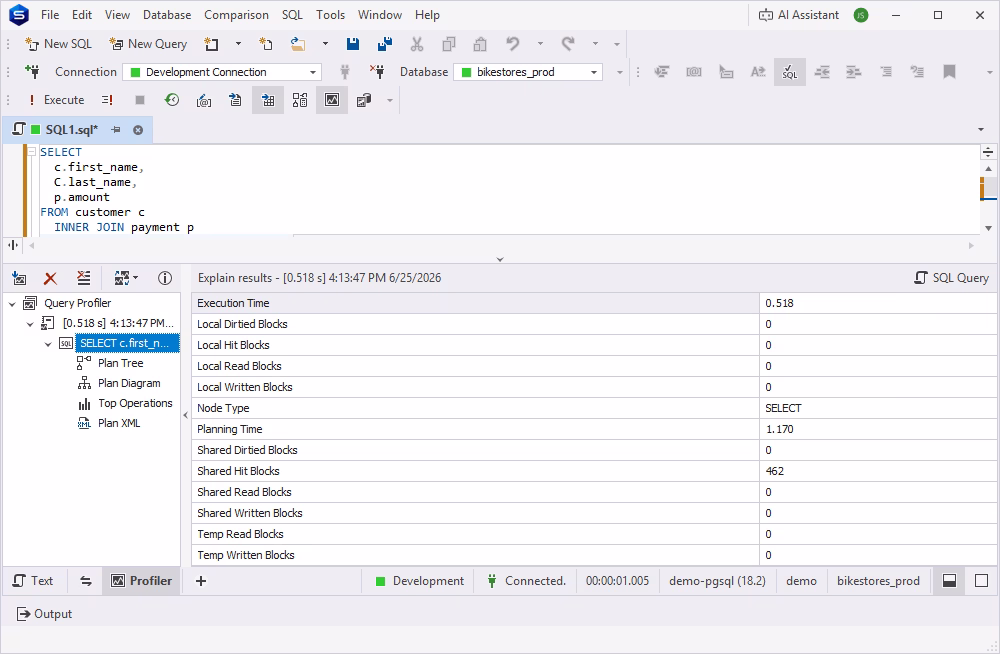The image size is (1000, 654).
Task: Pin the SQL1.sql* tab
Action: (x=116, y=130)
